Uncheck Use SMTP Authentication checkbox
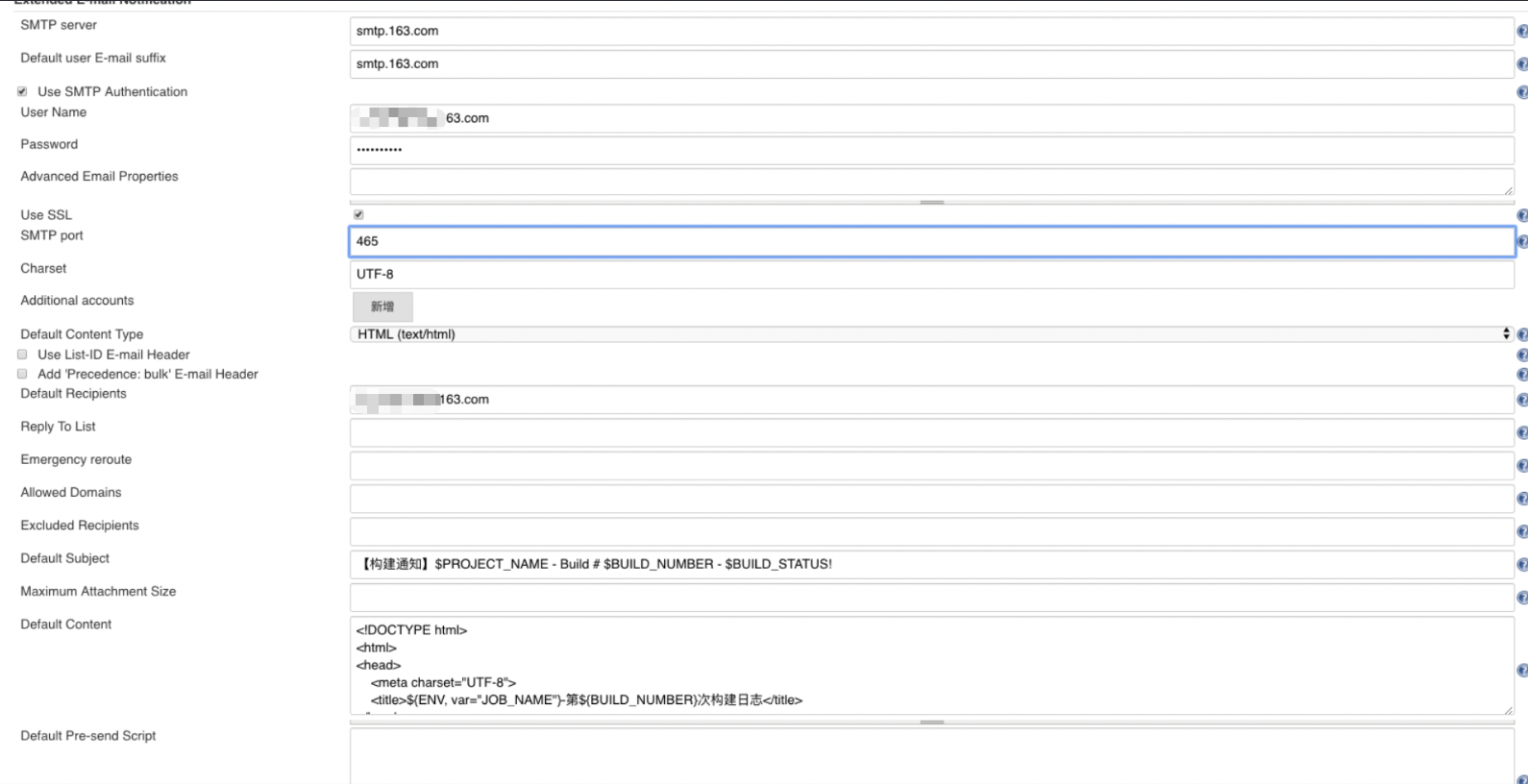 pyautogui.click(x=22, y=92)
